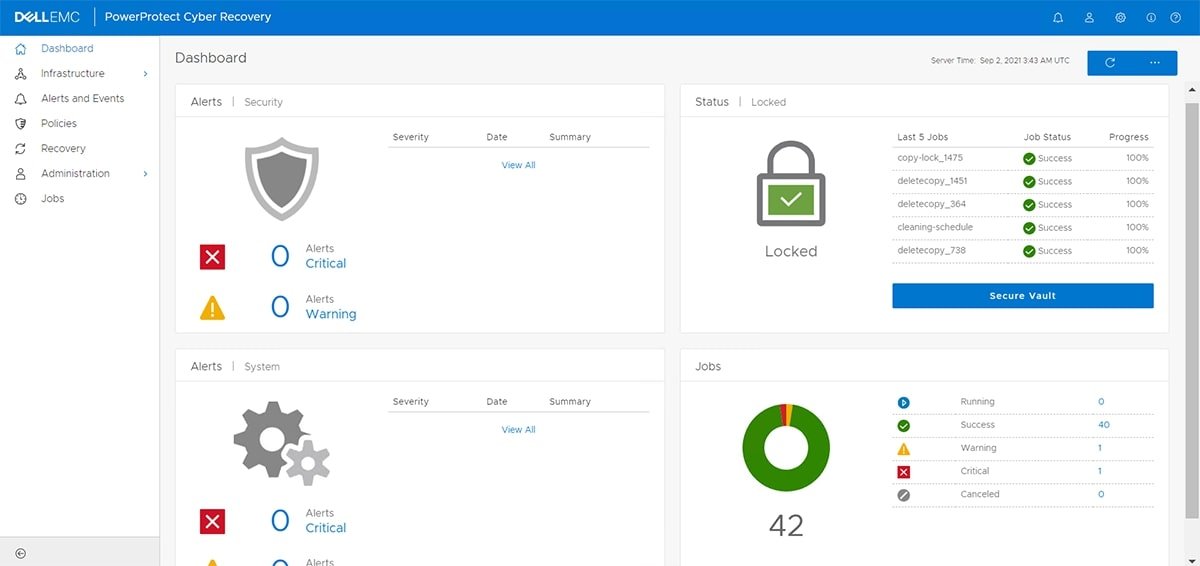Viewport: 1200px width, 566px height.
Task: Click the Critical jobs count 1
Action: [x=1100, y=471]
